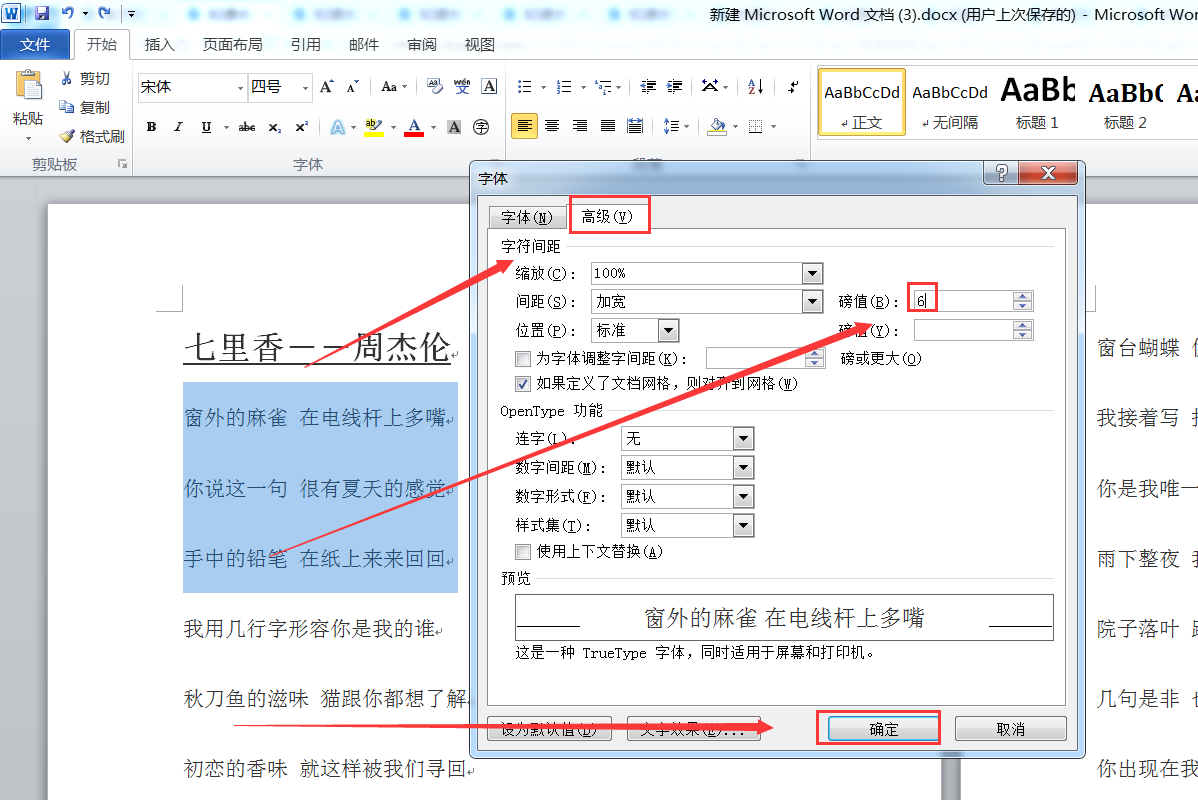Image resolution: width=1198 pixels, height=800 pixels.
Task: Open the font size 四号 dropdown
Action: [x=305, y=87]
